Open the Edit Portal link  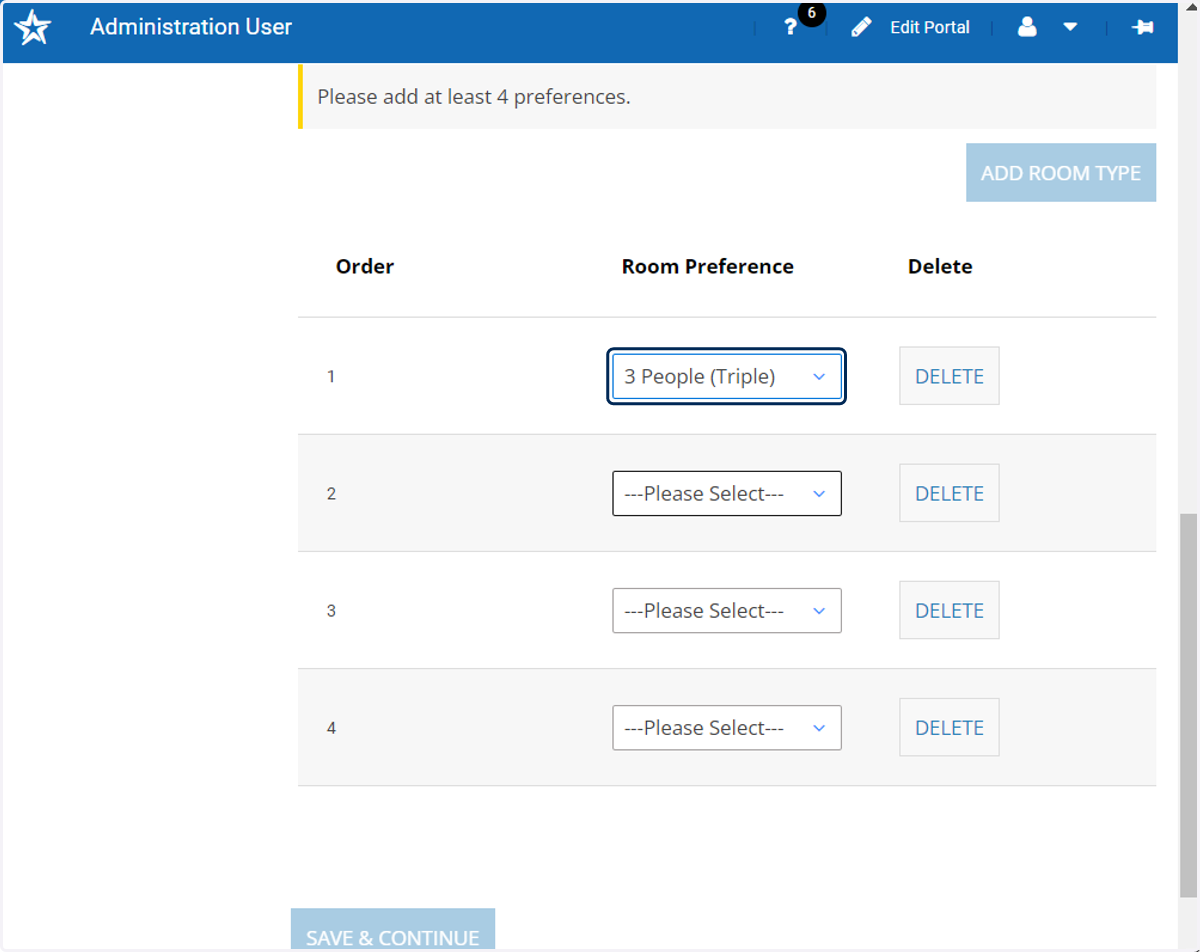(930, 28)
